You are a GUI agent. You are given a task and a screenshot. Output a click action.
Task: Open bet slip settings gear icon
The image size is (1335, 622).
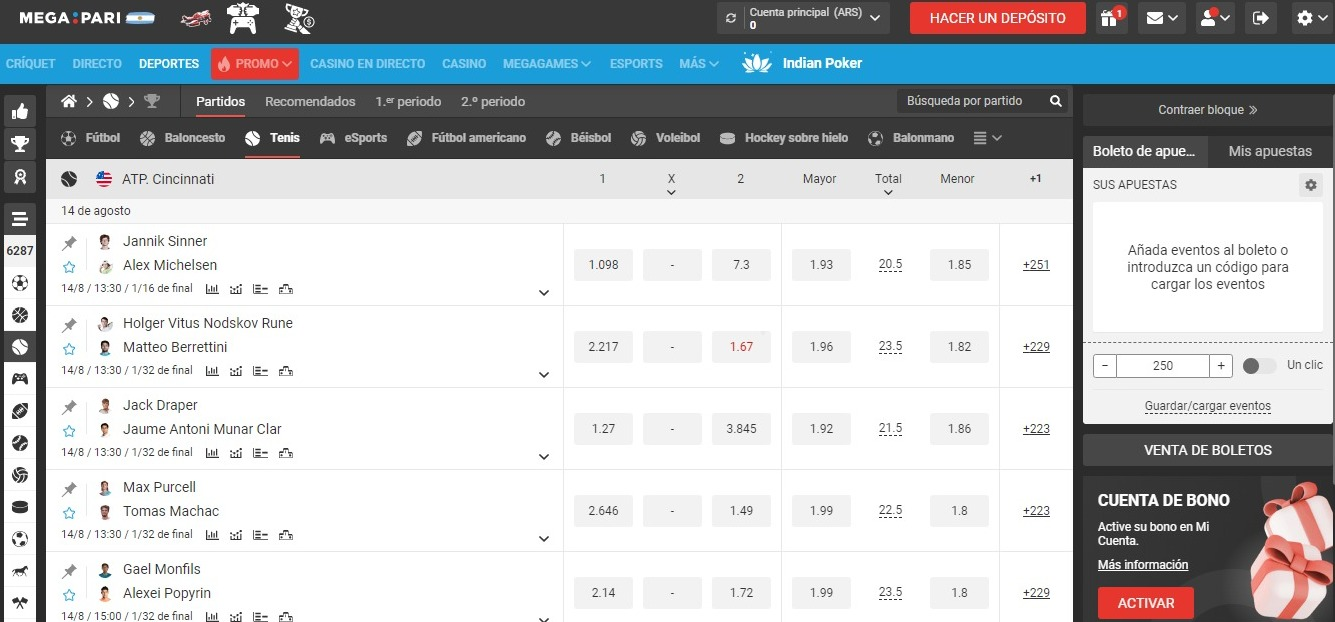point(1310,185)
